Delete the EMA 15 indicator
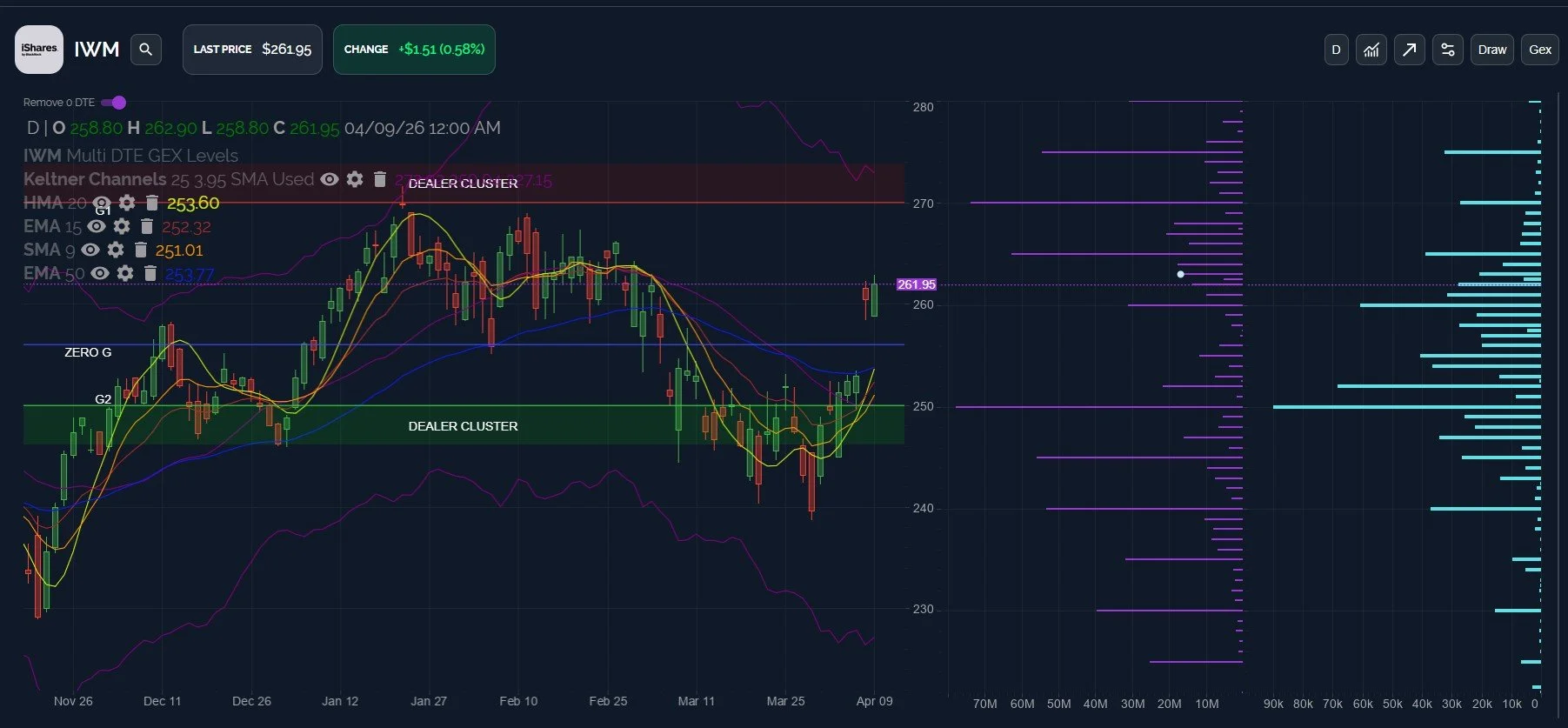Viewport: 1568px width, 728px height. pos(147,226)
